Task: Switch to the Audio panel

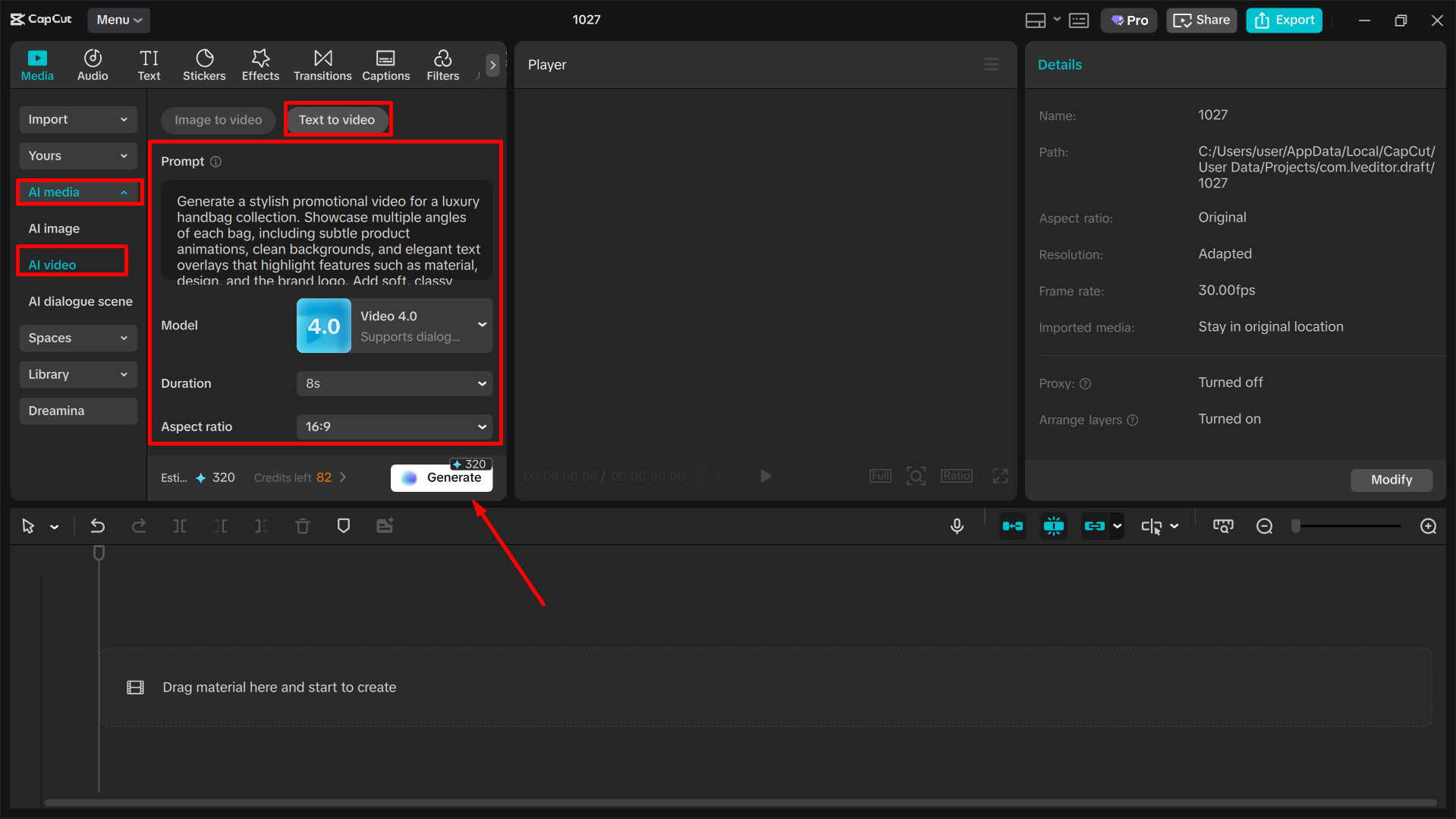Action: [x=92, y=65]
